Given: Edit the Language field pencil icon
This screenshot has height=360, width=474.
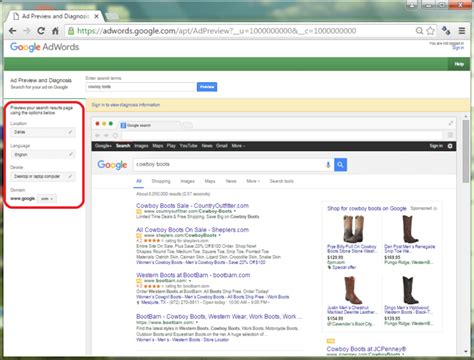Looking at the screenshot, I should (70, 154).
